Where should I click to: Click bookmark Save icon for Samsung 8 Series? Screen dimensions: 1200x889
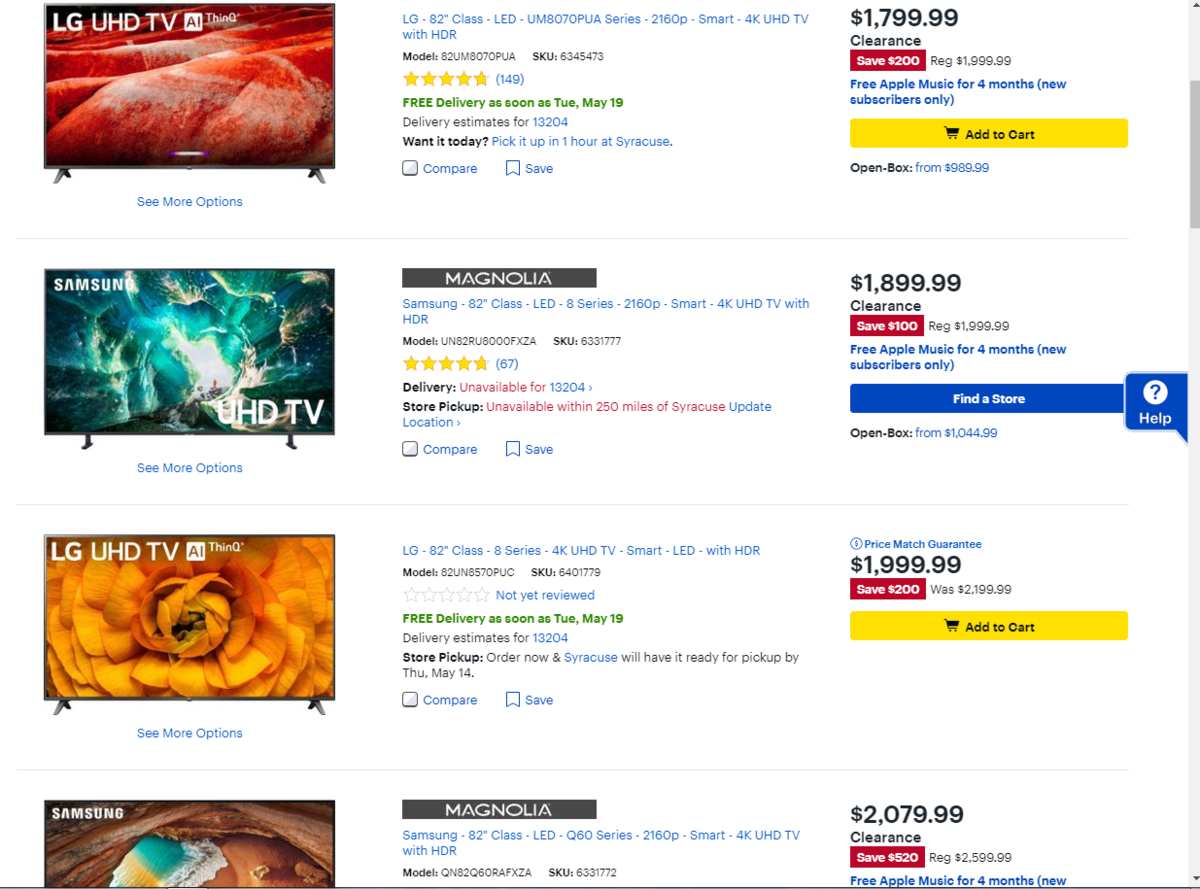pyautogui.click(x=512, y=449)
